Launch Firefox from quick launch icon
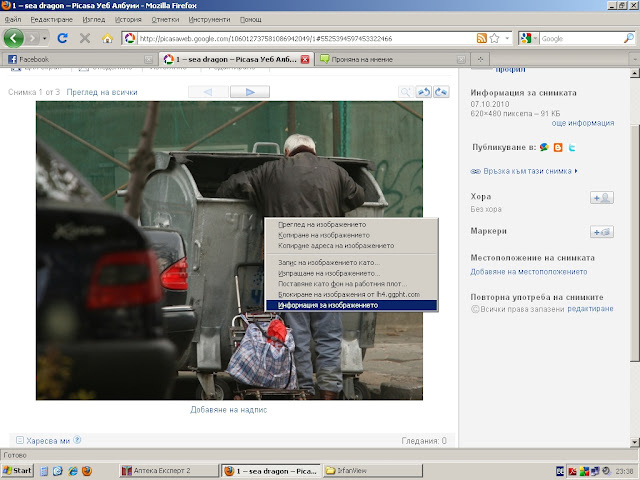The width and height of the screenshot is (640, 480). click(87, 471)
